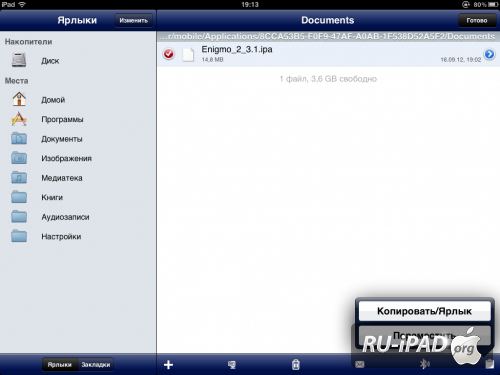Image resolution: width=500 pixels, height=375 pixels.
Task: Open the Диск drive icon
Action: 19,60
